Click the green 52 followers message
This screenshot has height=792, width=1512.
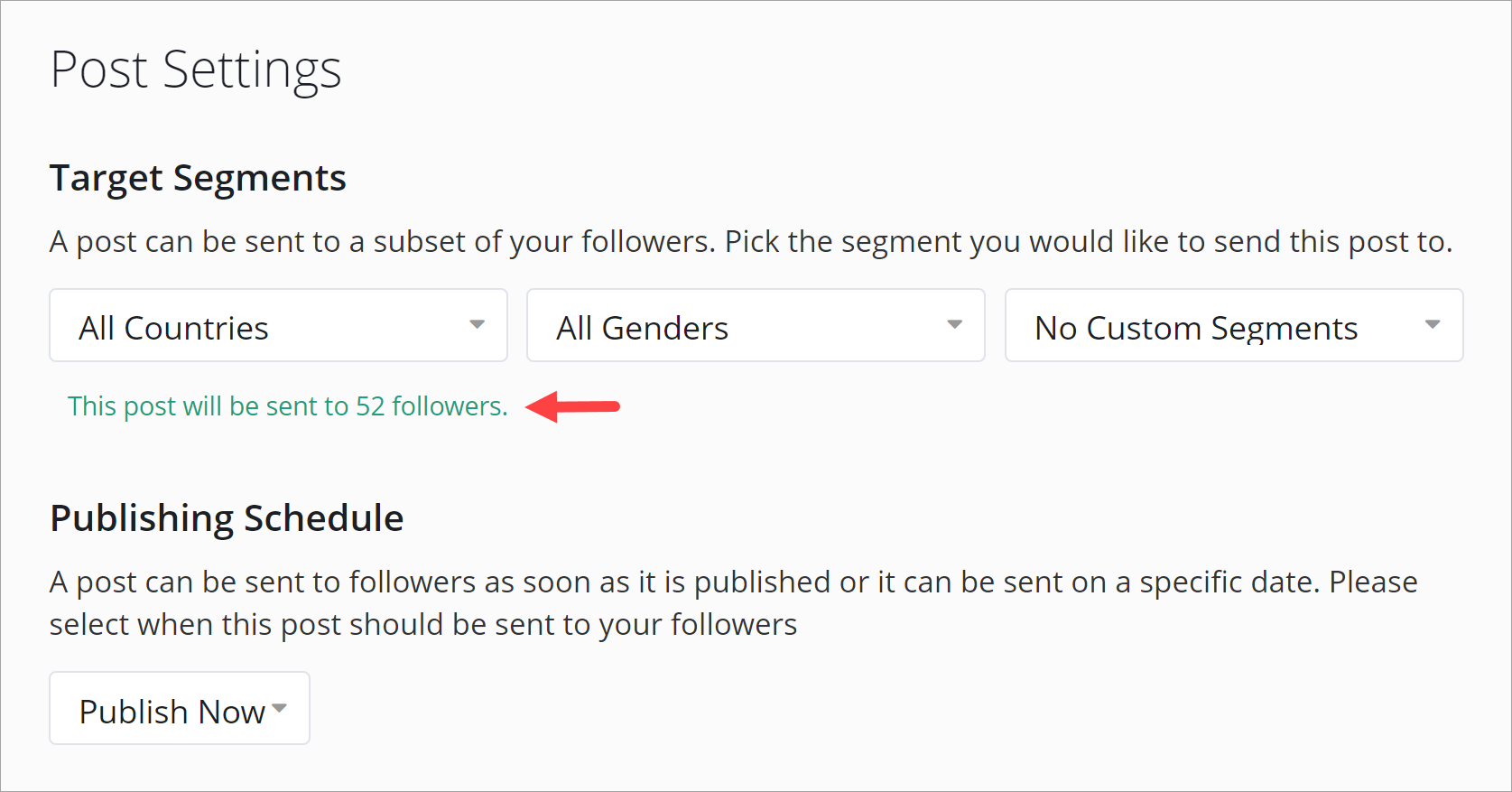coord(287,406)
